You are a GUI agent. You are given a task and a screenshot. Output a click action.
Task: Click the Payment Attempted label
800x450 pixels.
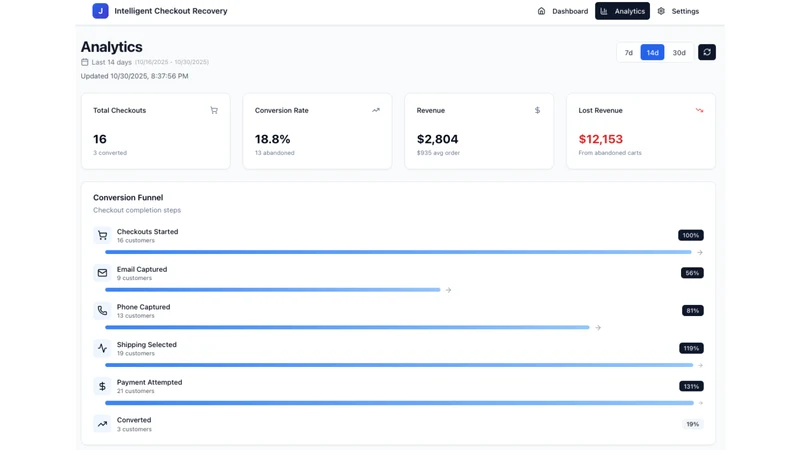[x=149, y=382]
